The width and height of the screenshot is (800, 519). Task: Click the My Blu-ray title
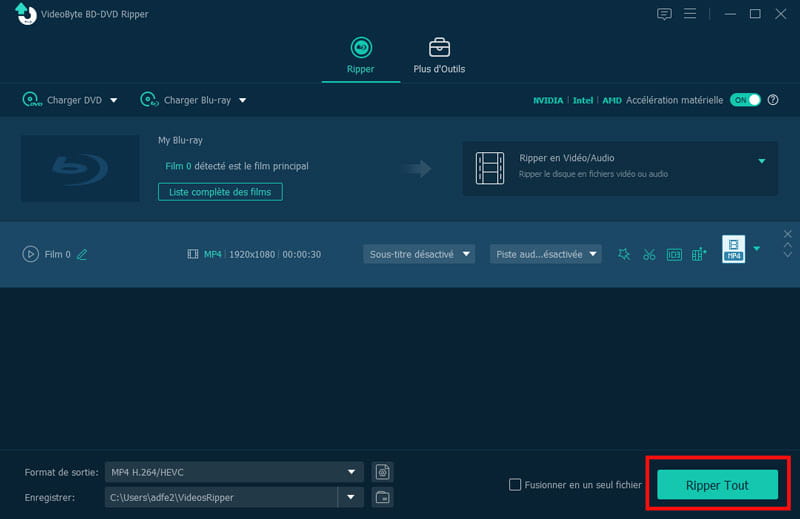click(180, 140)
